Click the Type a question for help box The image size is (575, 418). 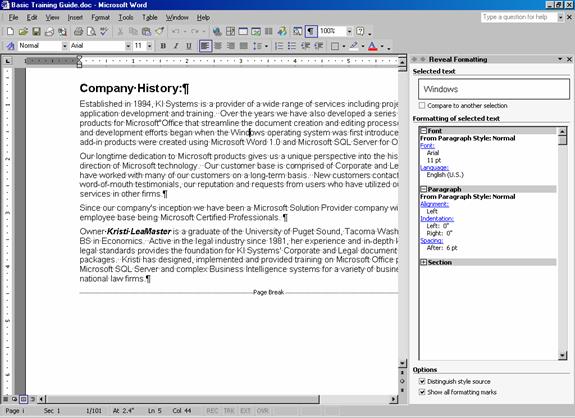519,17
